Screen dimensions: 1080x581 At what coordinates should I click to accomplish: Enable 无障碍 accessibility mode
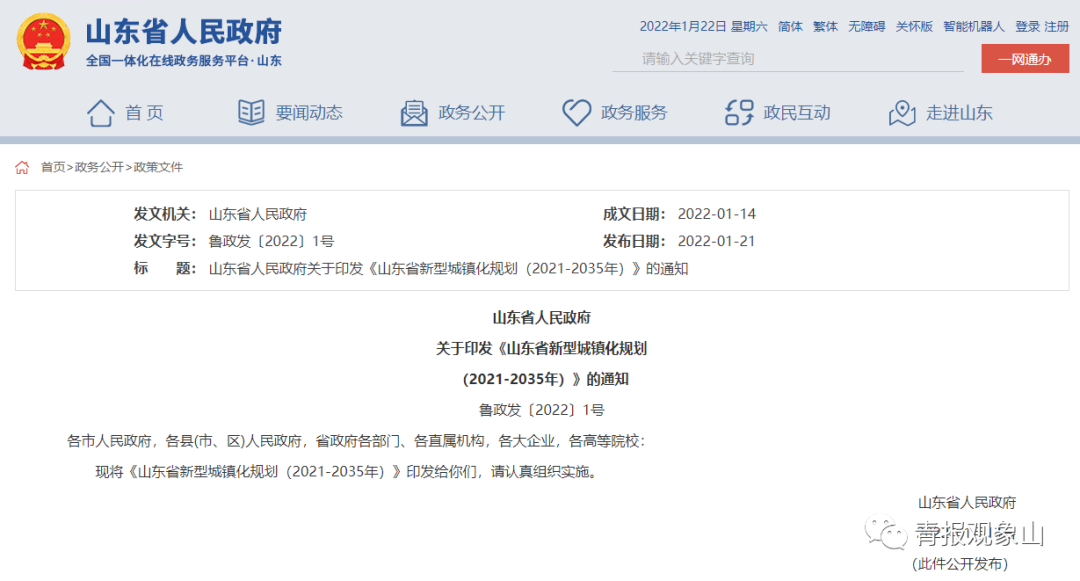click(866, 27)
